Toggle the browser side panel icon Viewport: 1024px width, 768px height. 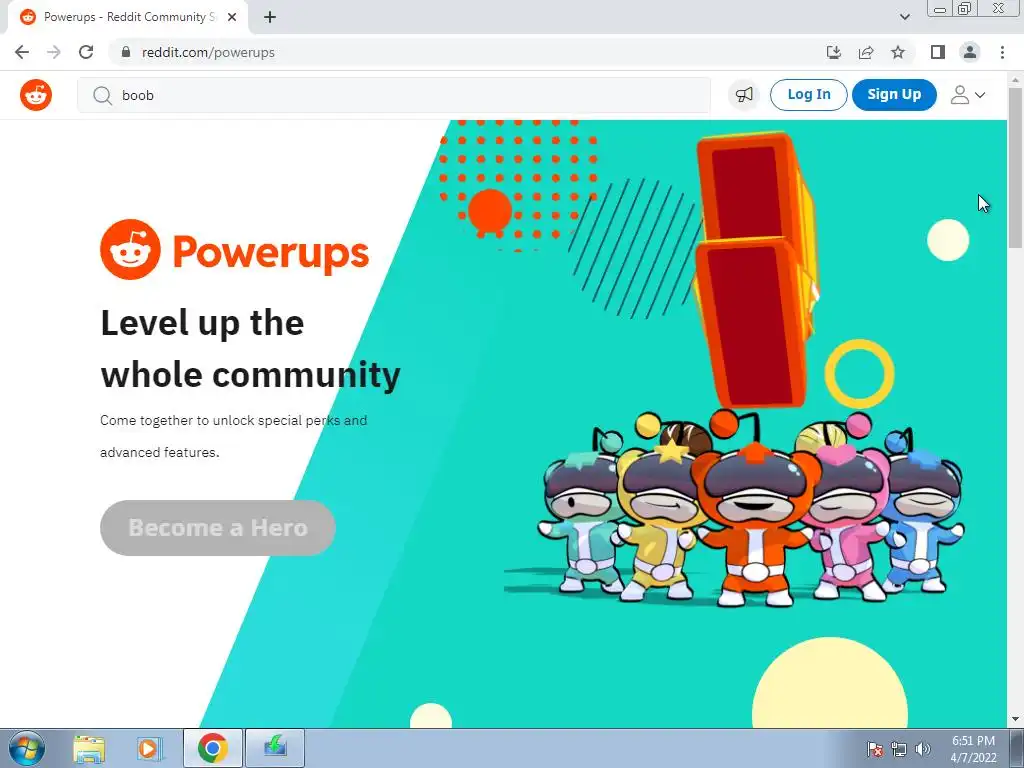(938, 52)
